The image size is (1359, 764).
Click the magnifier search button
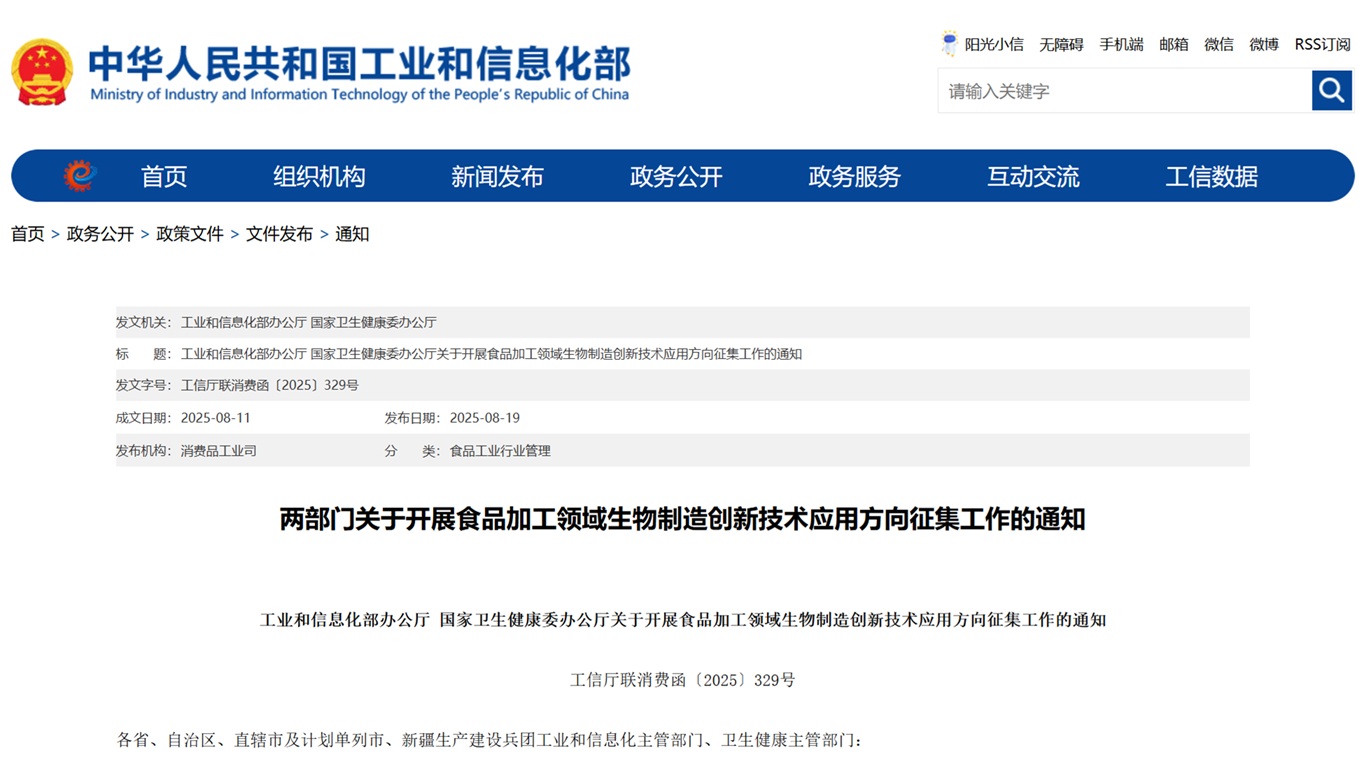(x=1331, y=91)
